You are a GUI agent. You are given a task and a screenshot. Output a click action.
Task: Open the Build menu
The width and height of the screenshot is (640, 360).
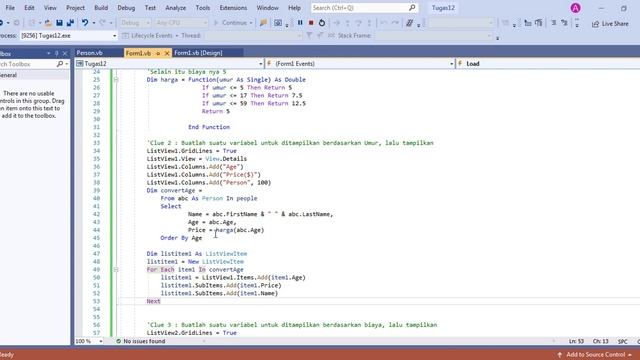tap(101, 8)
